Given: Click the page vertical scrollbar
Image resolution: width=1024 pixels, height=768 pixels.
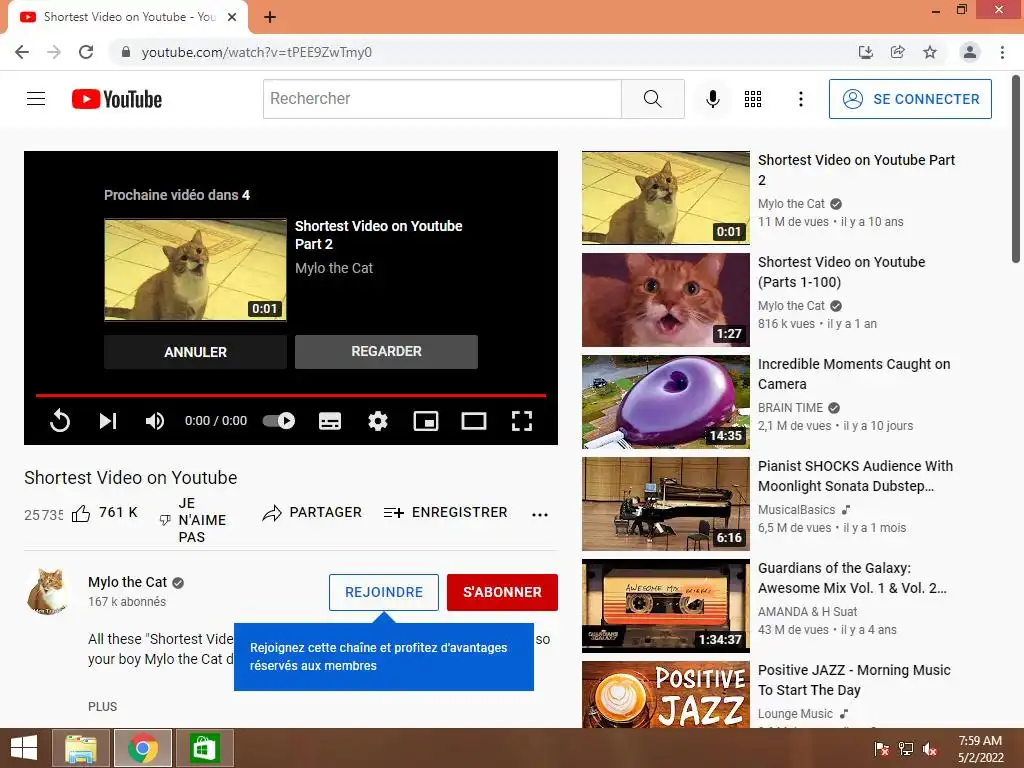Looking at the screenshot, I should click(x=1016, y=170).
